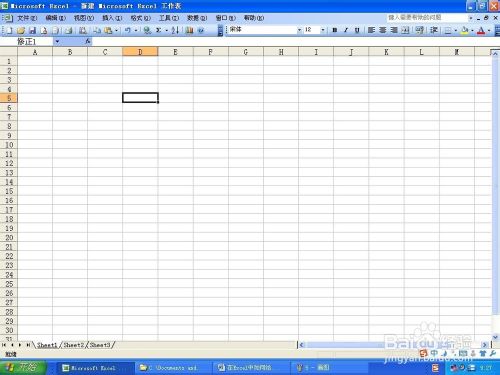
Task: Open the font name 宋体 dropdown
Action: tap(299, 30)
